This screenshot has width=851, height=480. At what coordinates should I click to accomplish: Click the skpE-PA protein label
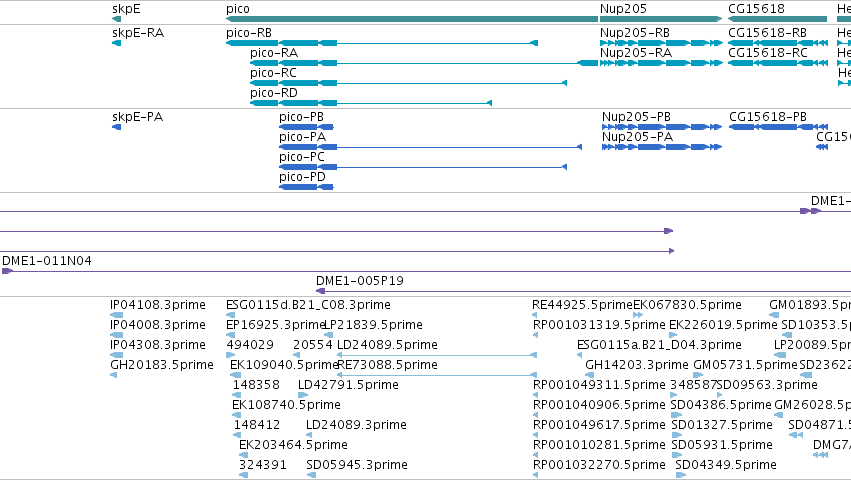[137, 117]
